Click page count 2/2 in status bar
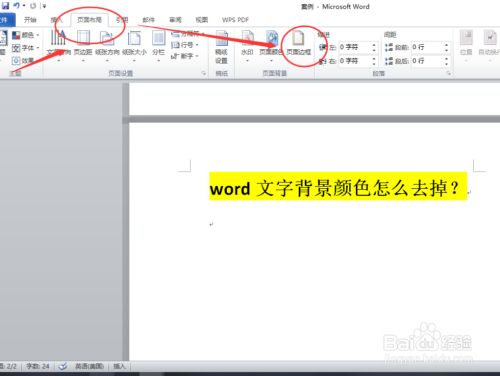The image size is (500, 376). [x=9, y=366]
